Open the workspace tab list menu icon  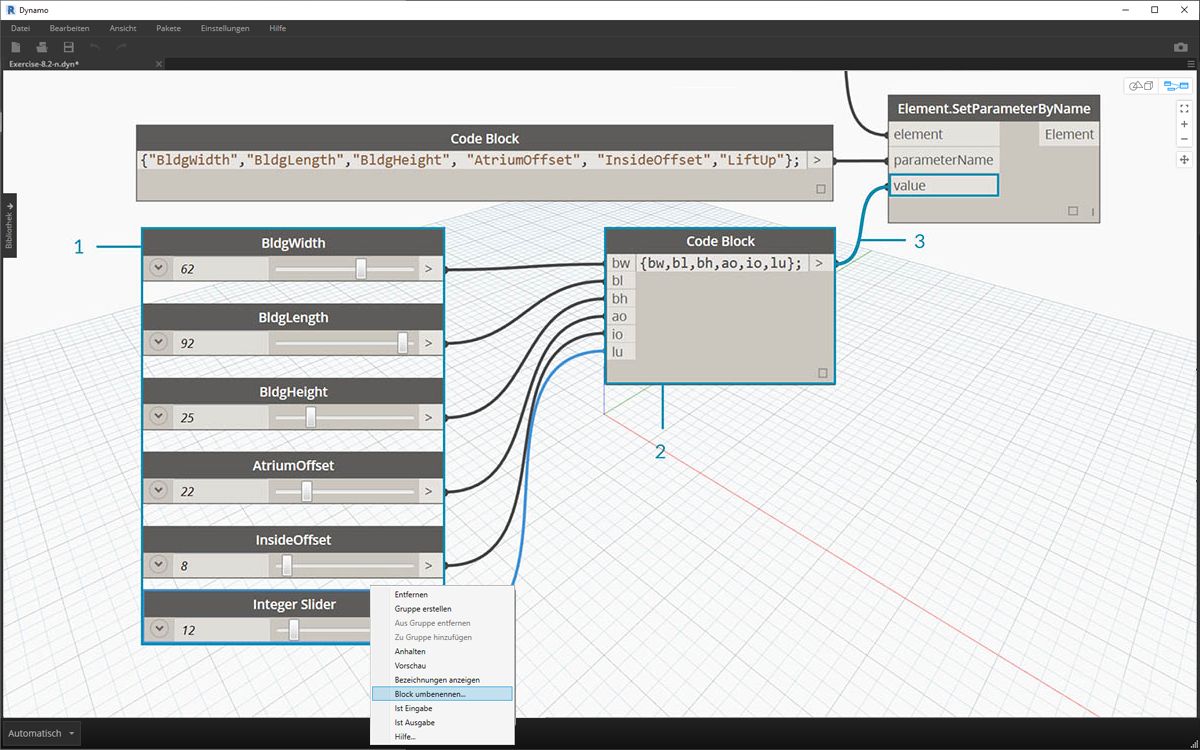coord(1193,64)
